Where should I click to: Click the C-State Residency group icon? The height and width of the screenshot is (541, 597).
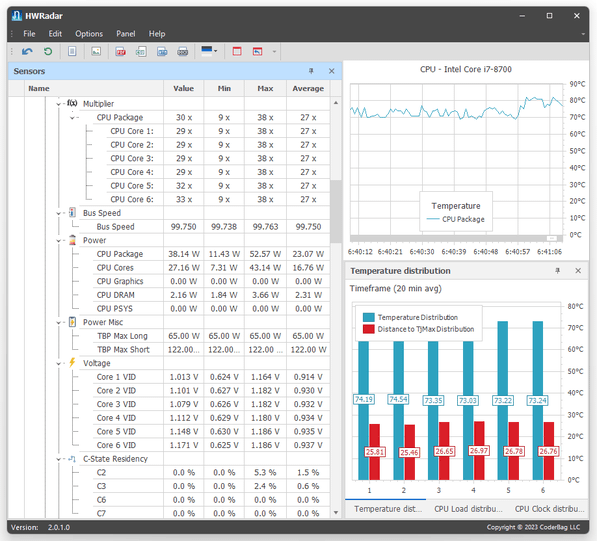point(72,459)
